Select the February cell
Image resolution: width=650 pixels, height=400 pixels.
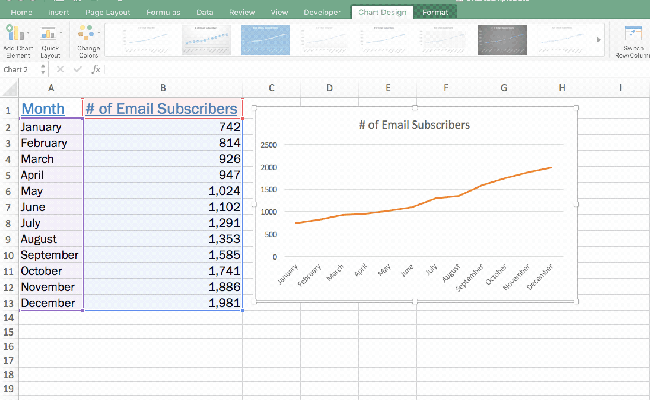click(x=51, y=143)
